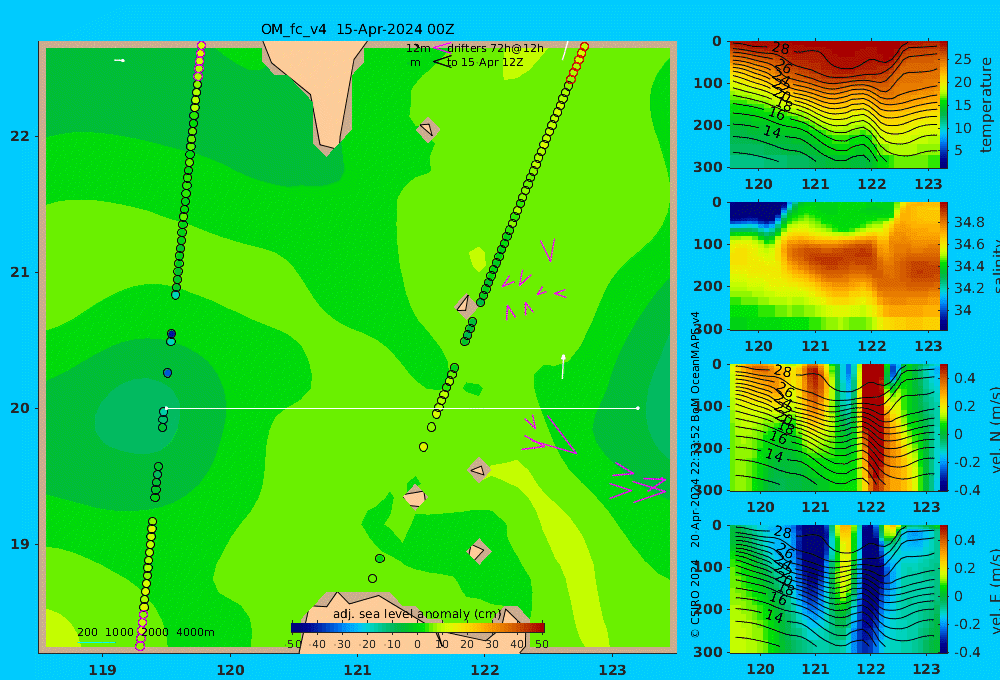Click the 'vel. N (m/s)' axis label

coord(995,429)
